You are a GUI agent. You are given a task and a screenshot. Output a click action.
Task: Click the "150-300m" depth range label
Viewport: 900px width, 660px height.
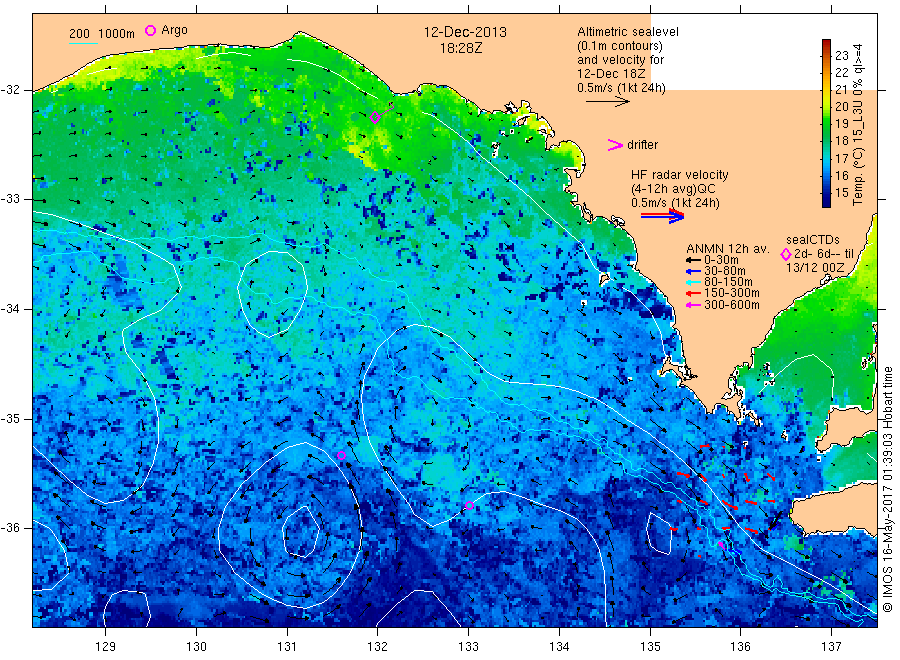731,293
